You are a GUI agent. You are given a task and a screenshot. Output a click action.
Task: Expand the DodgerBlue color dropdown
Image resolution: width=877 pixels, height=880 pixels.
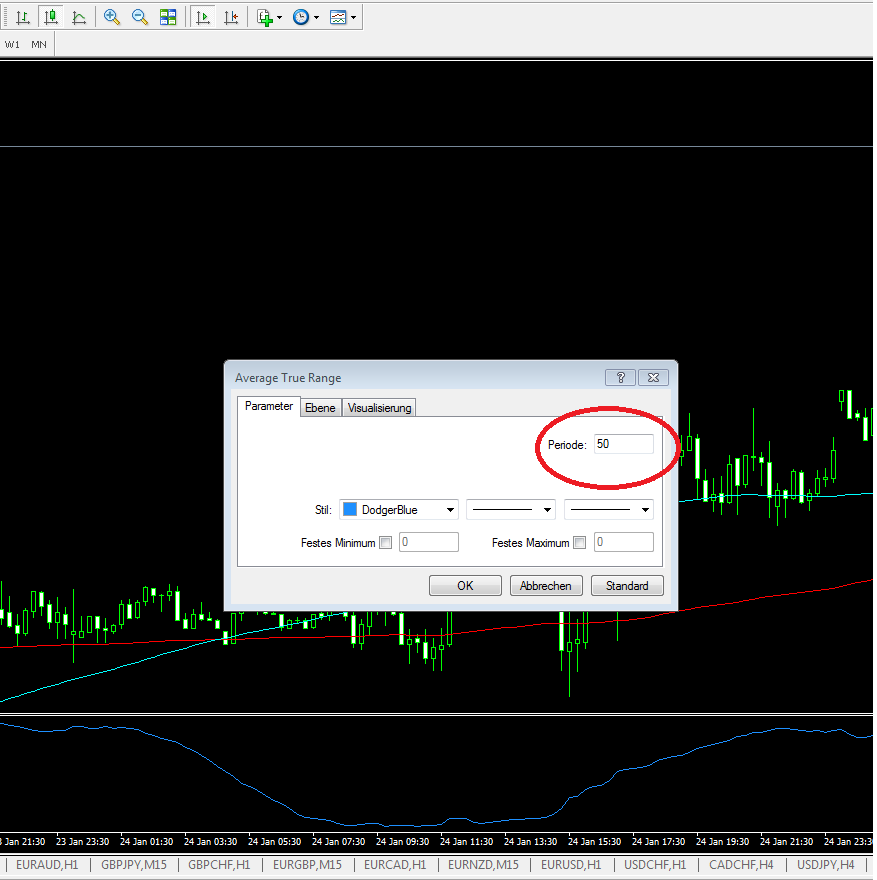pyautogui.click(x=450, y=510)
